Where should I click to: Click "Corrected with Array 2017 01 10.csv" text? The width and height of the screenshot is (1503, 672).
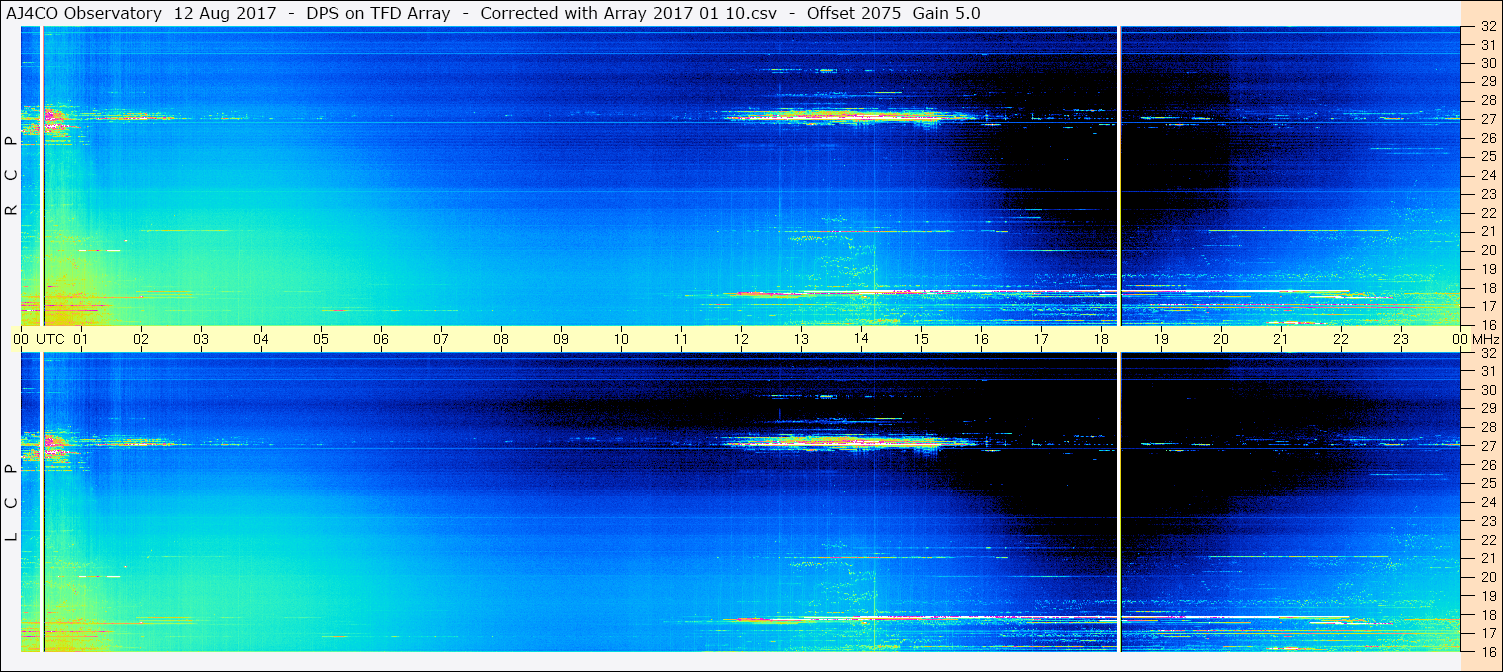[629, 14]
